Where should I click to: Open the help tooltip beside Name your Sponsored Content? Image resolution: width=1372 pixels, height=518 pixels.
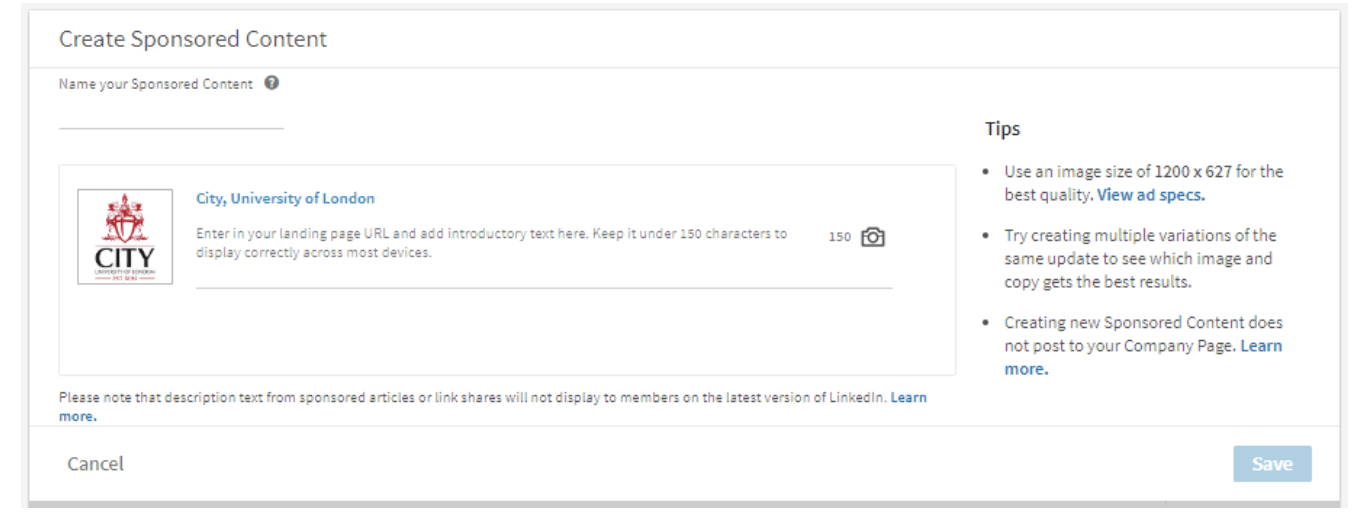click(x=272, y=84)
